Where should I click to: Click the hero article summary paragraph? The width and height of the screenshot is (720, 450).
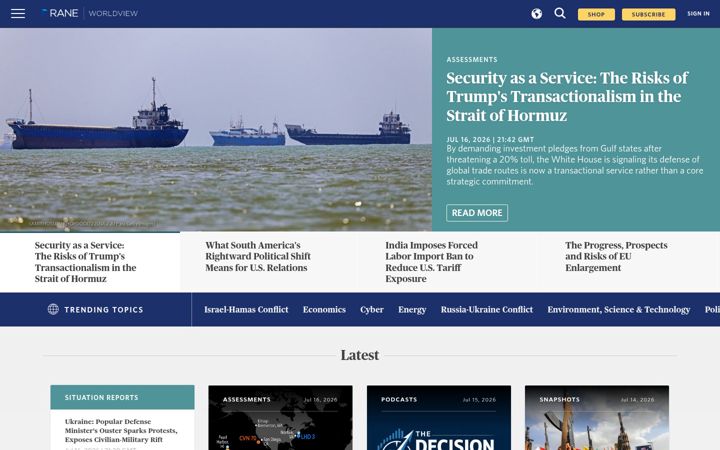coord(575,165)
